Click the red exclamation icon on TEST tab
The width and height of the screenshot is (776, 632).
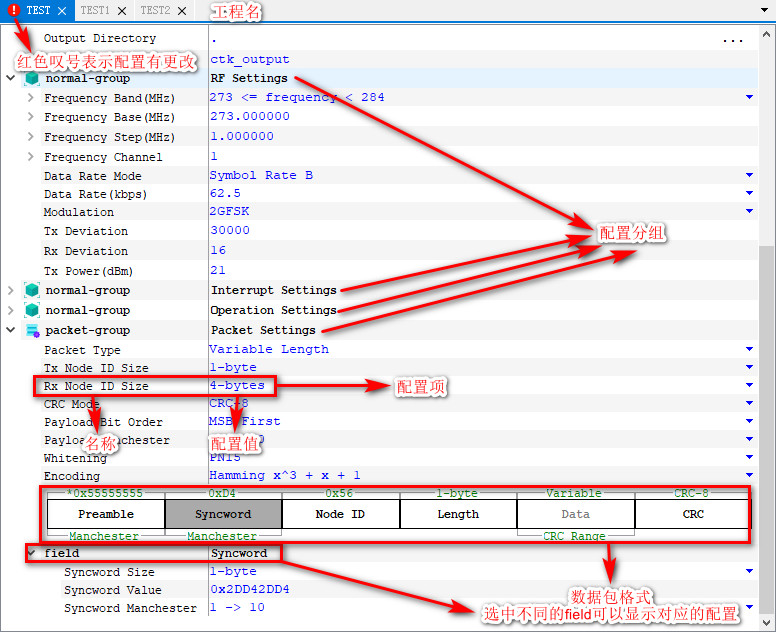click(x=13, y=10)
